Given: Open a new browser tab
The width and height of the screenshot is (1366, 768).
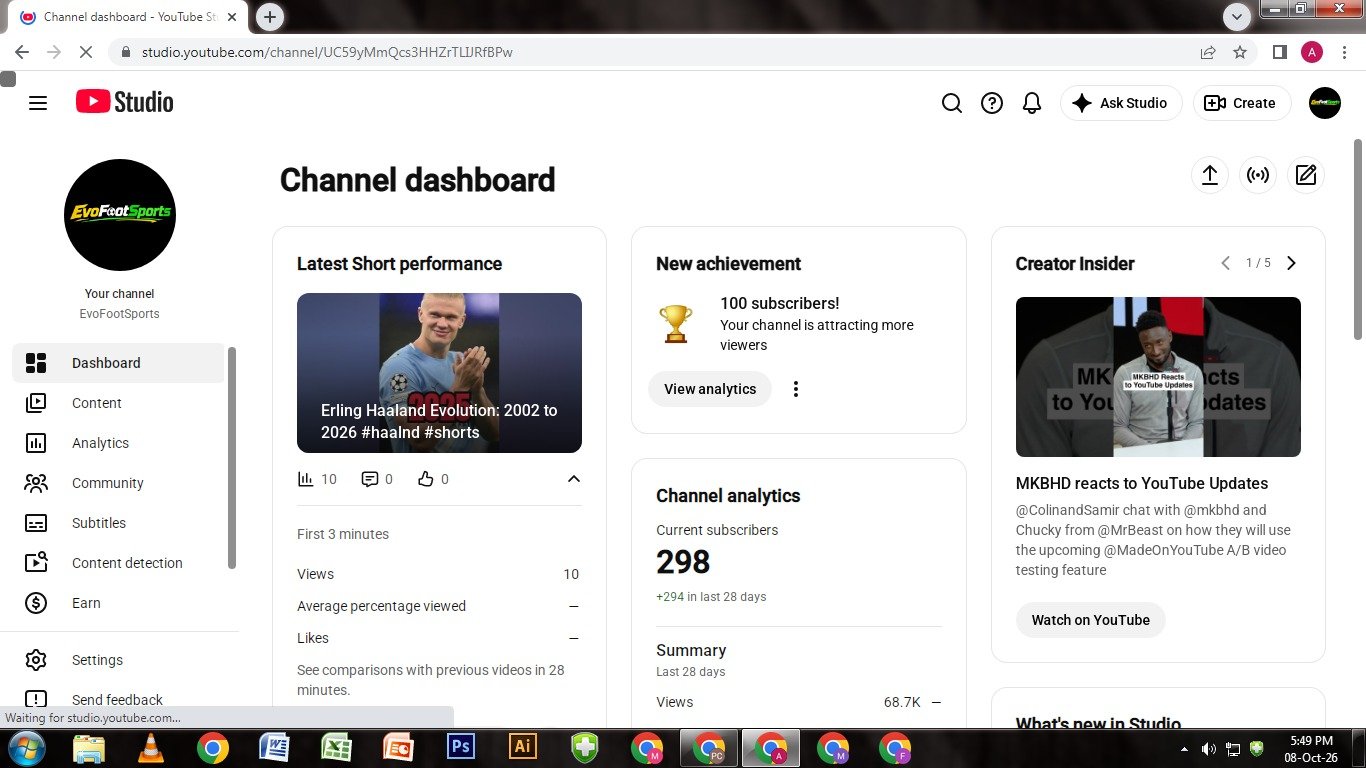Looking at the screenshot, I should pos(270,17).
